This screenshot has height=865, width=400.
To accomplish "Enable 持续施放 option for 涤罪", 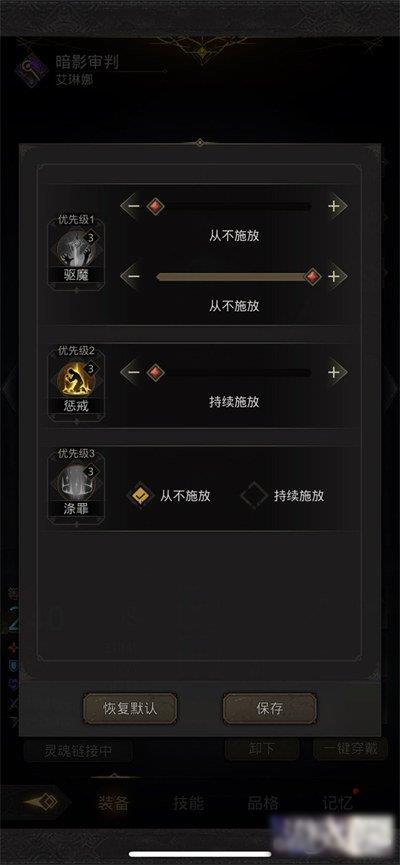I will (254, 495).
